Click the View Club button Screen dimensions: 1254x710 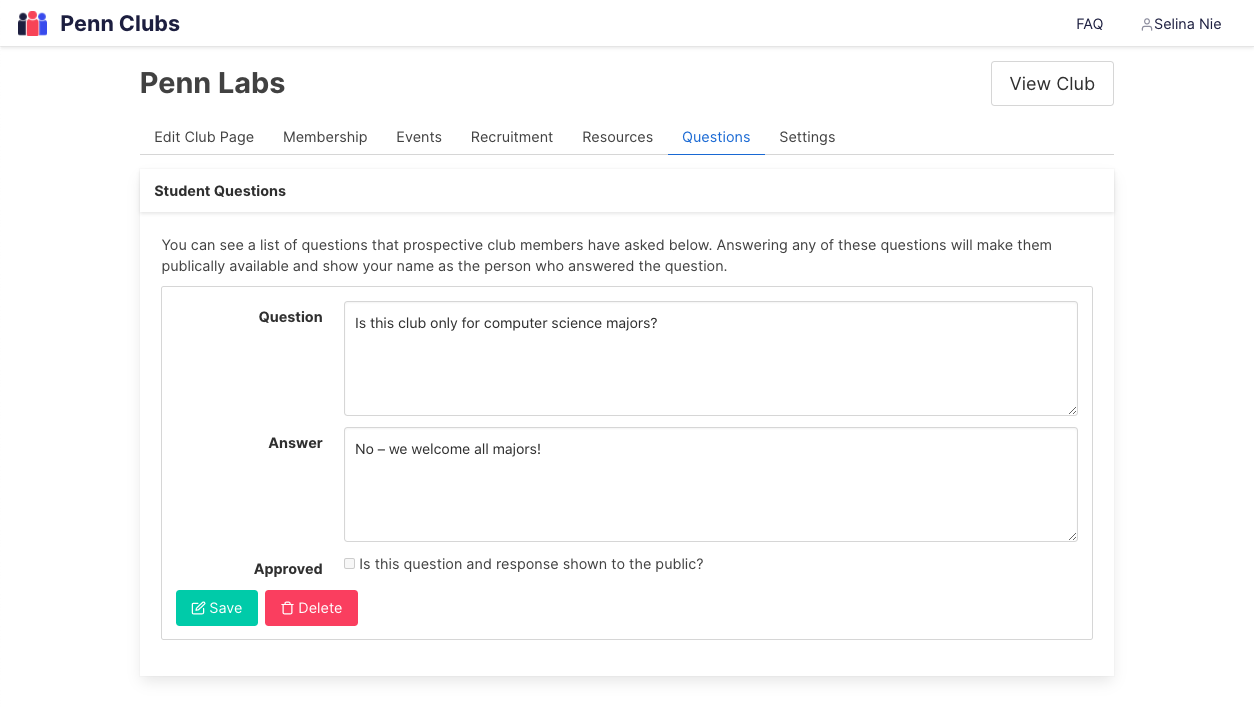1052,84
